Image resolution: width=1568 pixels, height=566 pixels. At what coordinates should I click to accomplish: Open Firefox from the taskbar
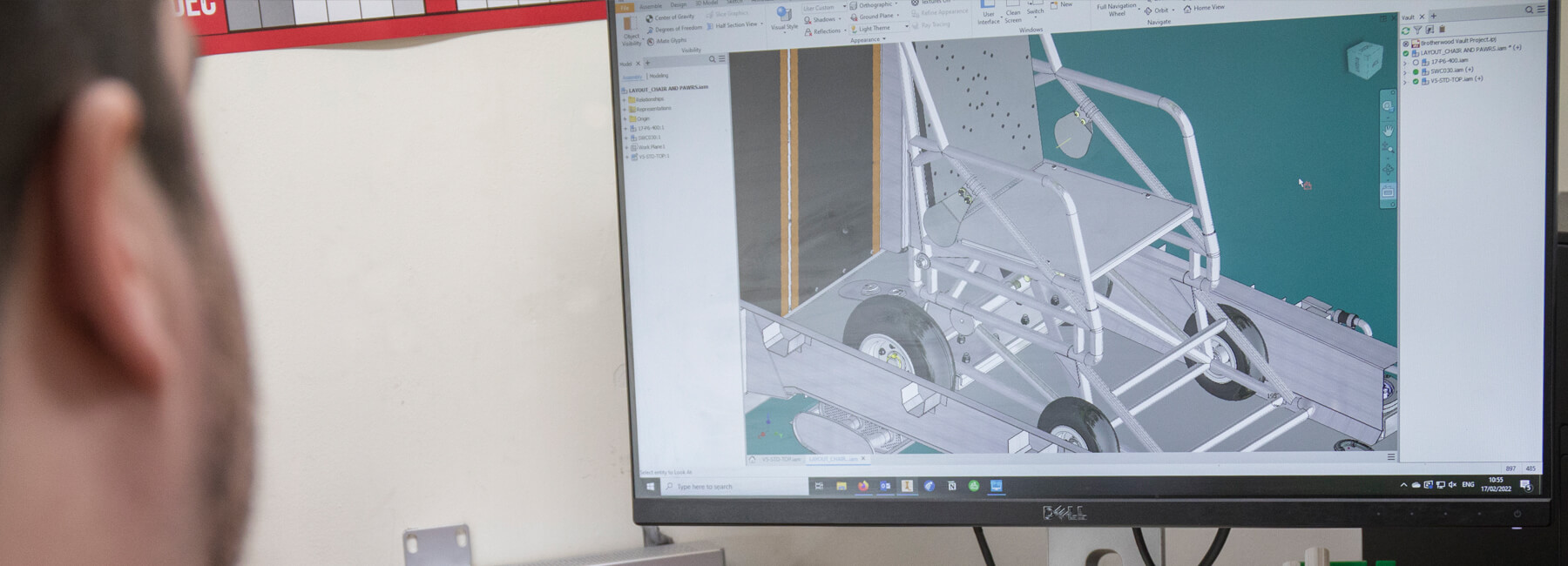[x=863, y=486]
